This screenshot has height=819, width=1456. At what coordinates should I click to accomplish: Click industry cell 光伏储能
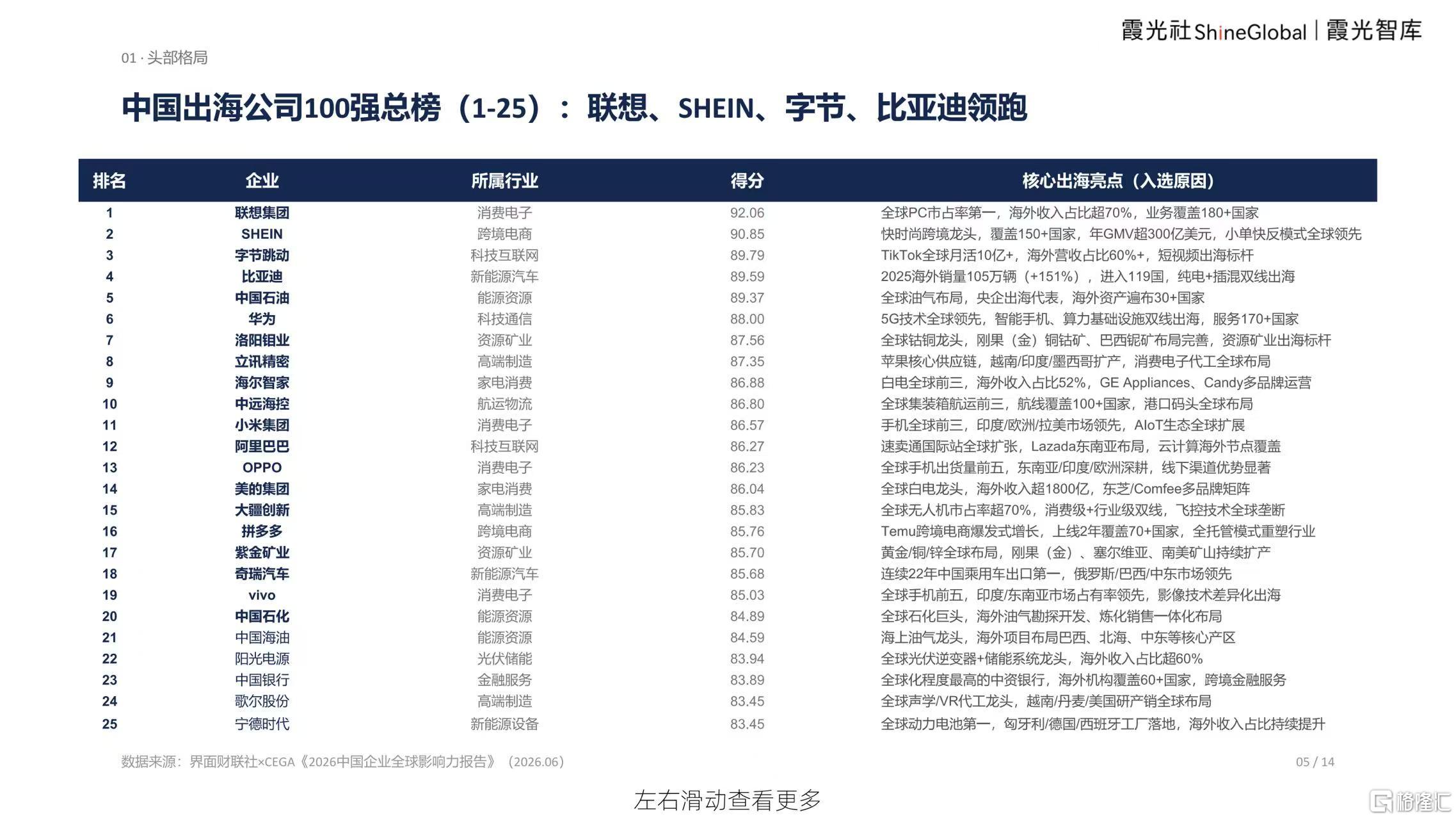click(504, 658)
